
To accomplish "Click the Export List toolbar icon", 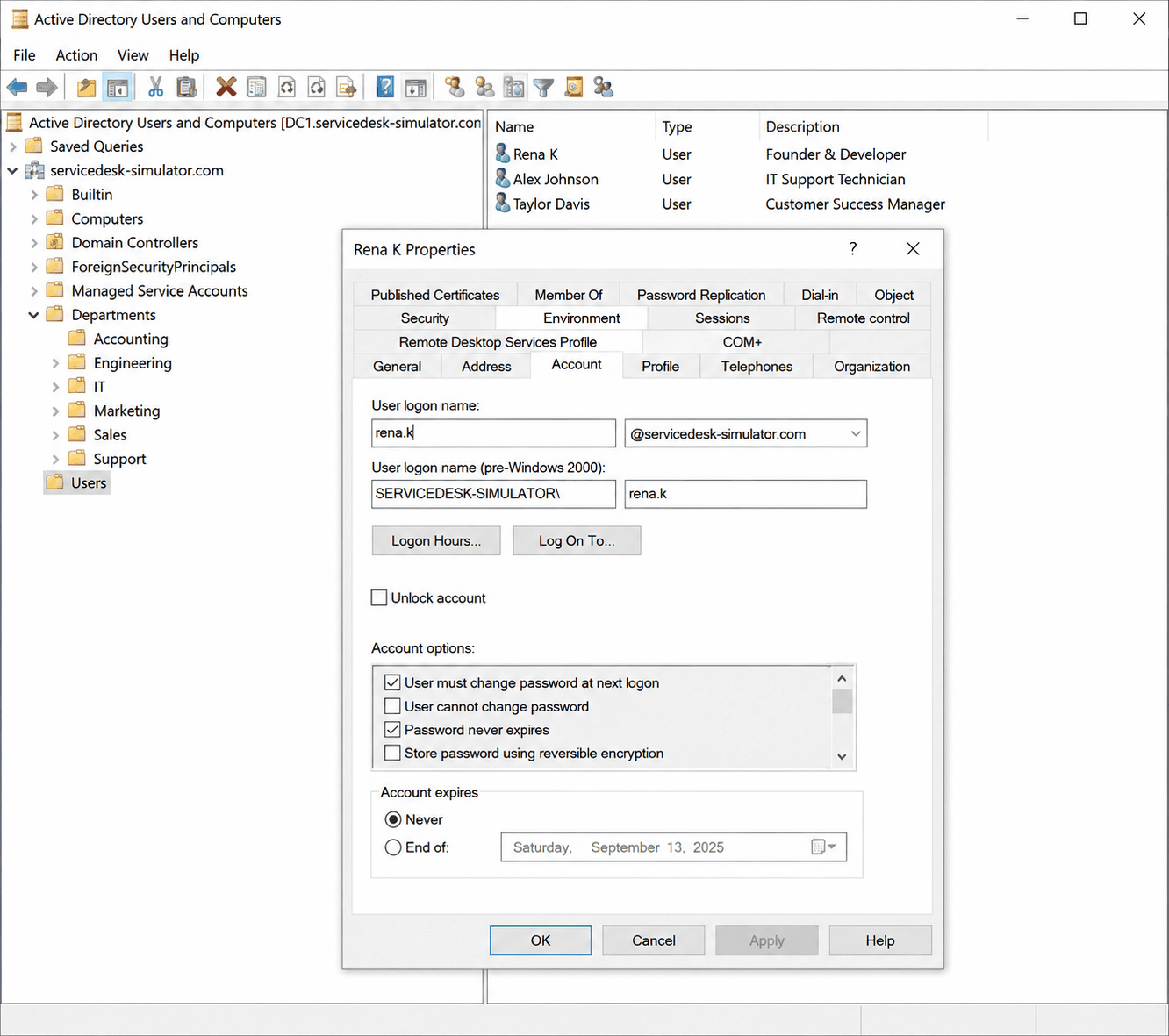I will coord(347,87).
